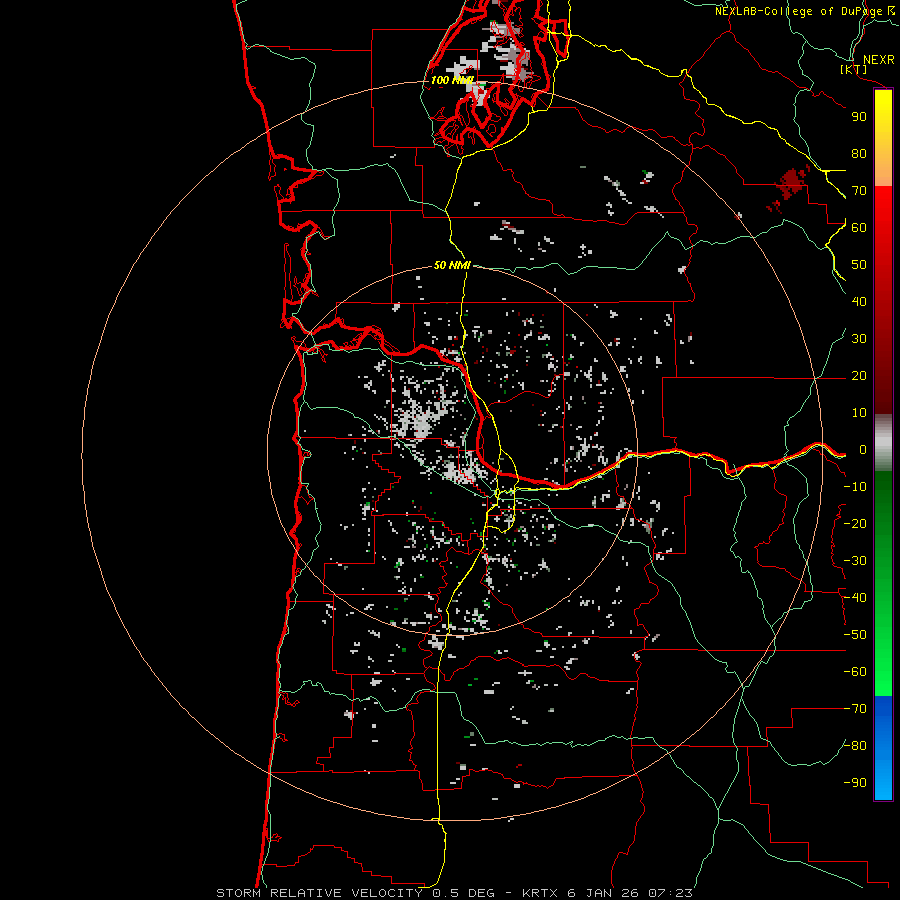The width and height of the screenshot is (900, 900).
Task: Click the positive 30 scale label
Action: pos(859,339)
